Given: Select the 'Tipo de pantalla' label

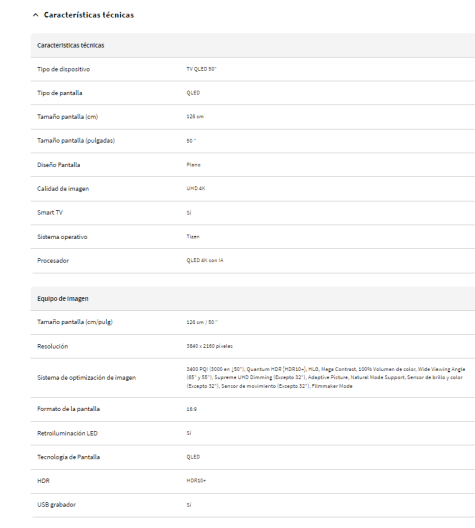Looking at the screenshot, I should tap(60, 93).
